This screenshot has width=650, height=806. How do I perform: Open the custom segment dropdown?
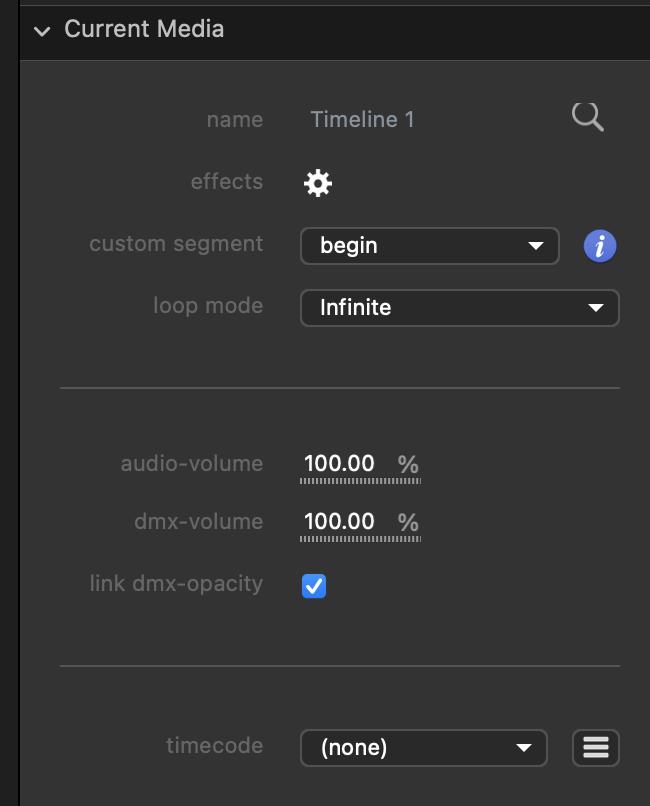(x=429, y=246)
